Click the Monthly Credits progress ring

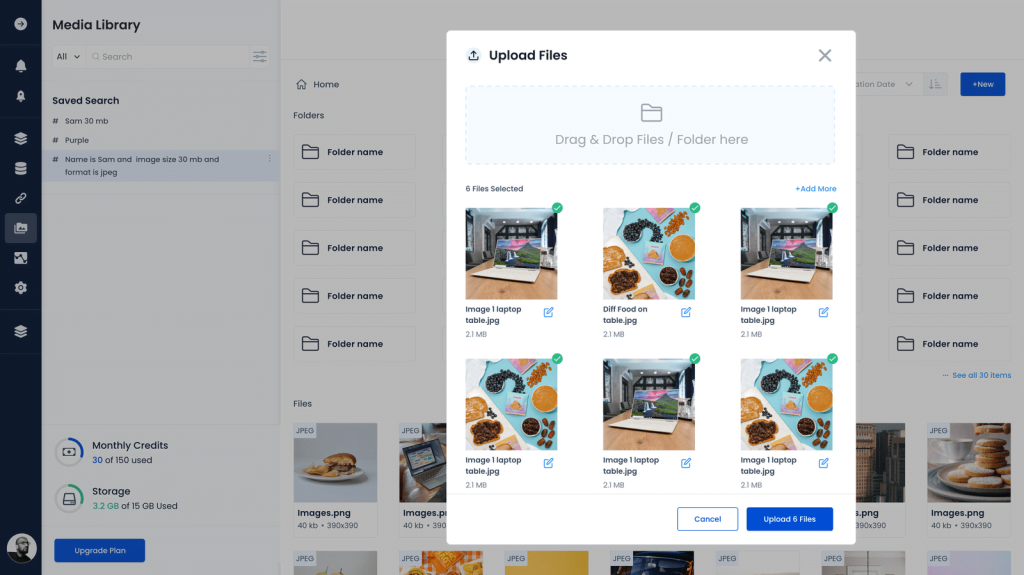[69, 452]
